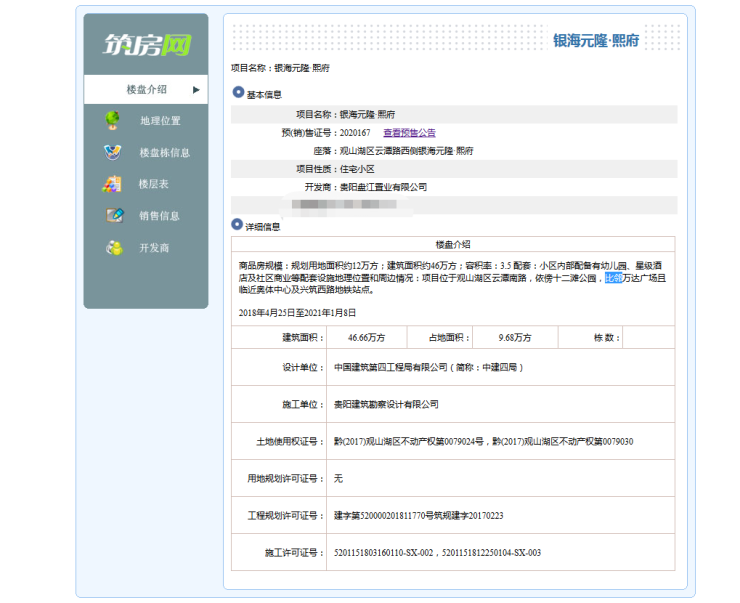Screen dimensions: 740x603
Task: Click the 占地面积 label cell
Action: pos(440,337)
